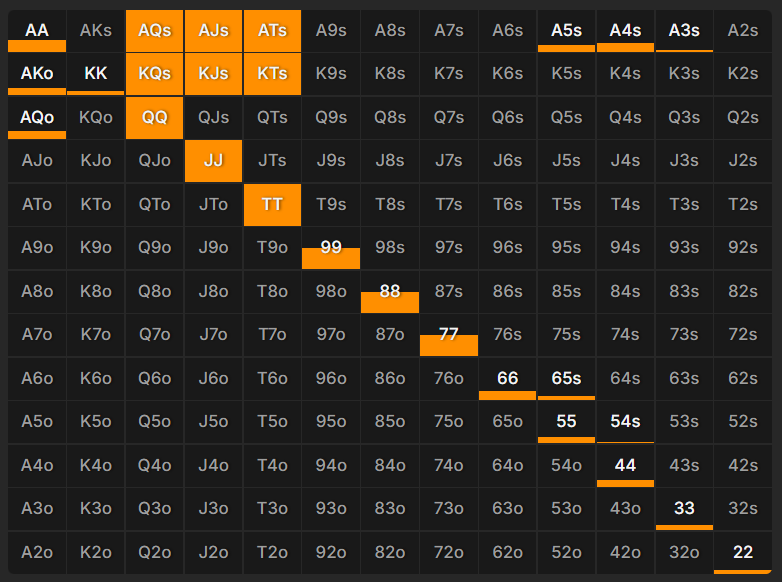Click the AQo offsuit cell
Image resolution: width=782 pixels, height=582 pixels.
click(x=37, y=117)
